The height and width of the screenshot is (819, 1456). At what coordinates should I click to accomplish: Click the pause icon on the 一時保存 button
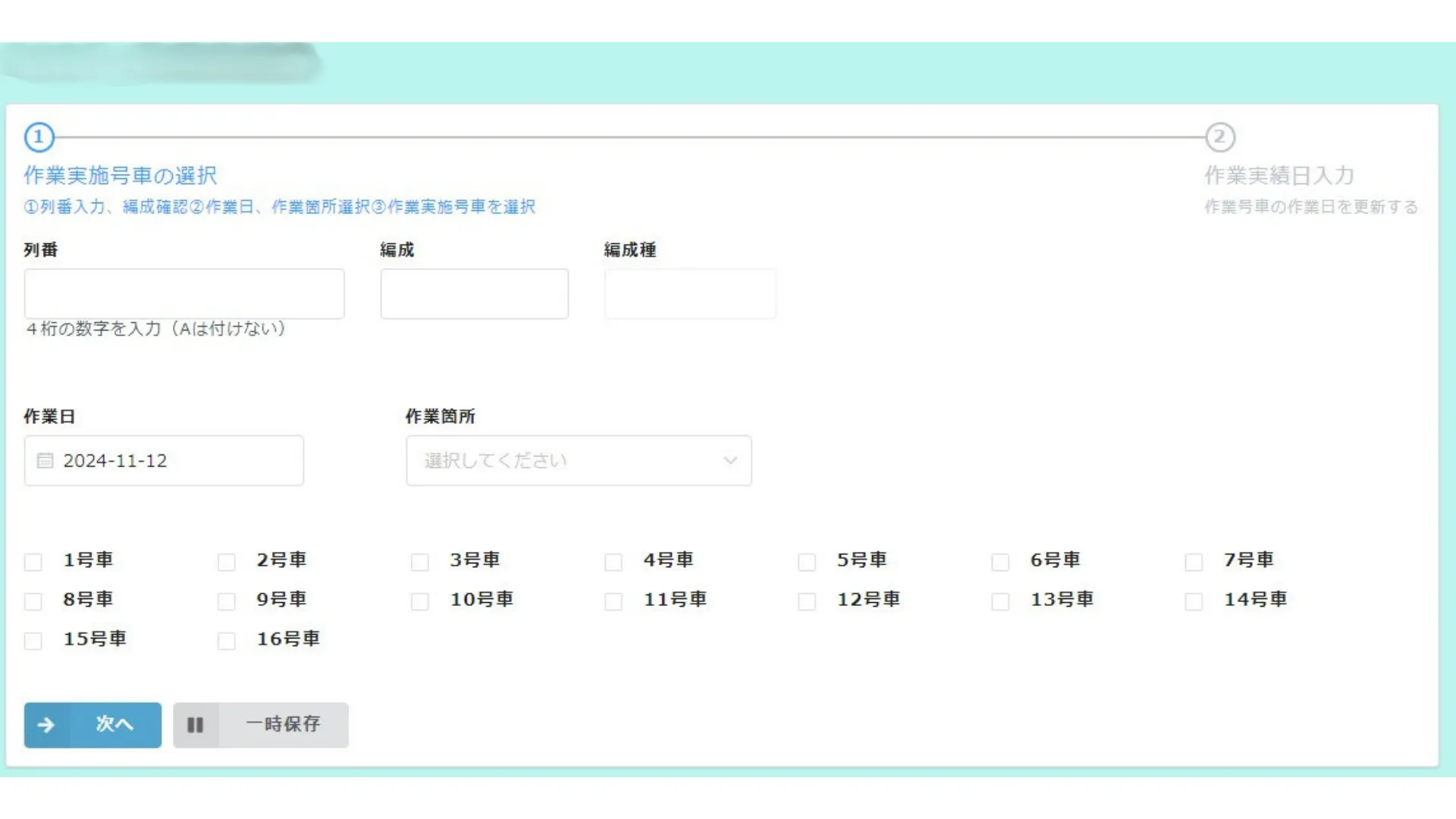point(196,725)
